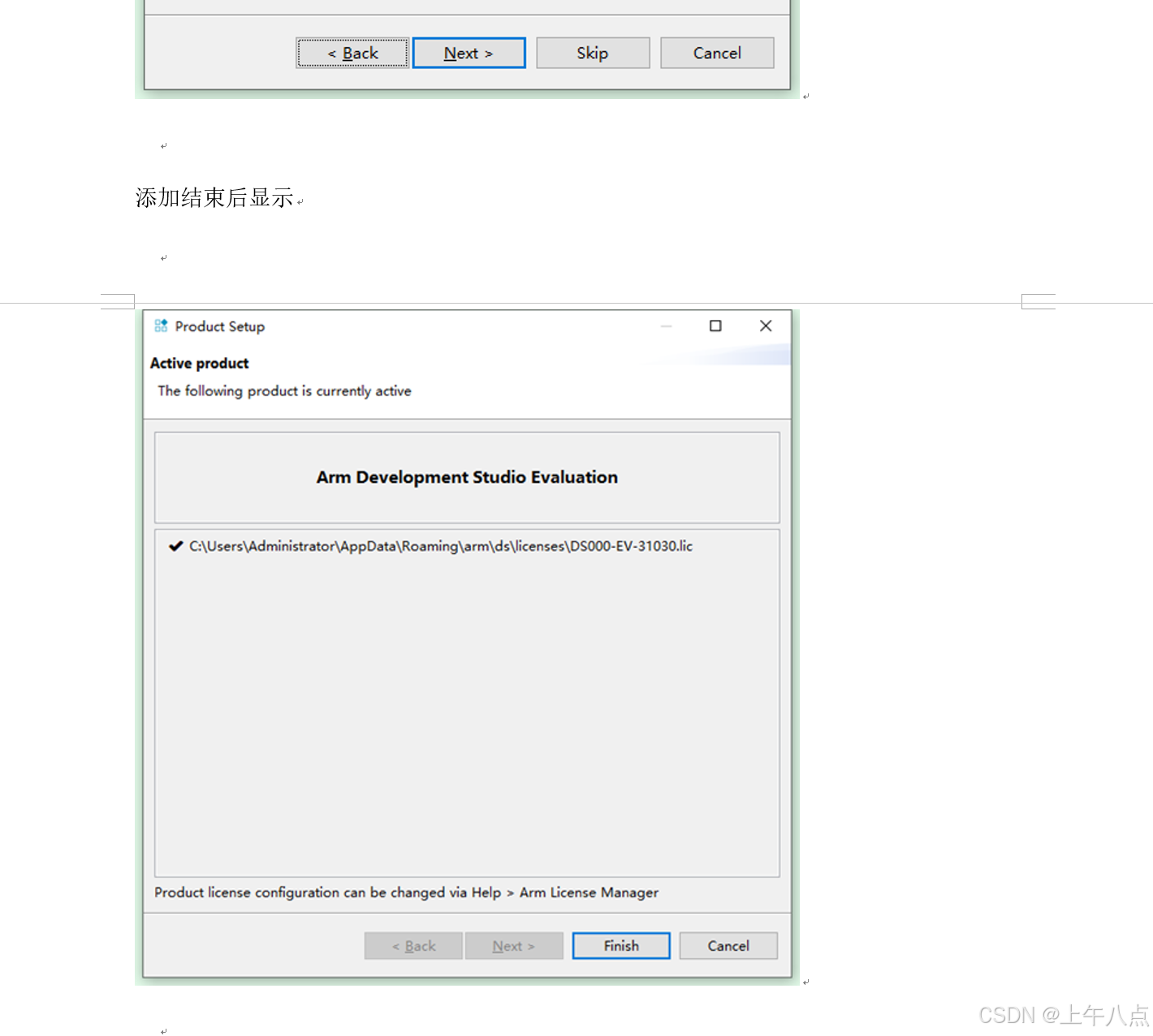Click the checkmark beside the license path

point(175,546)
